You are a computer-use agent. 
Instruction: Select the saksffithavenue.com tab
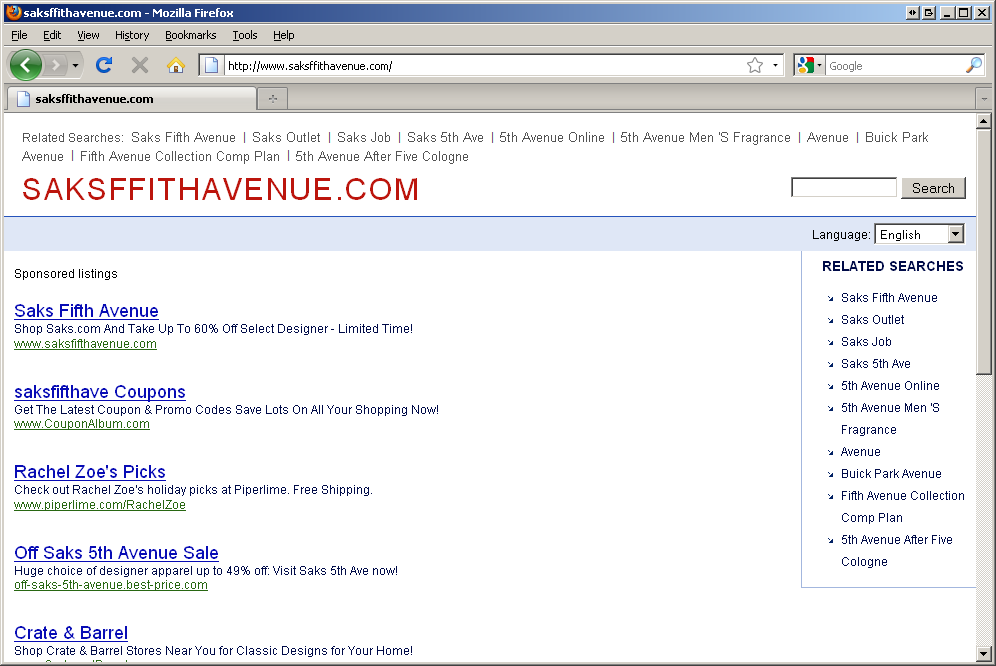point(131,99)
